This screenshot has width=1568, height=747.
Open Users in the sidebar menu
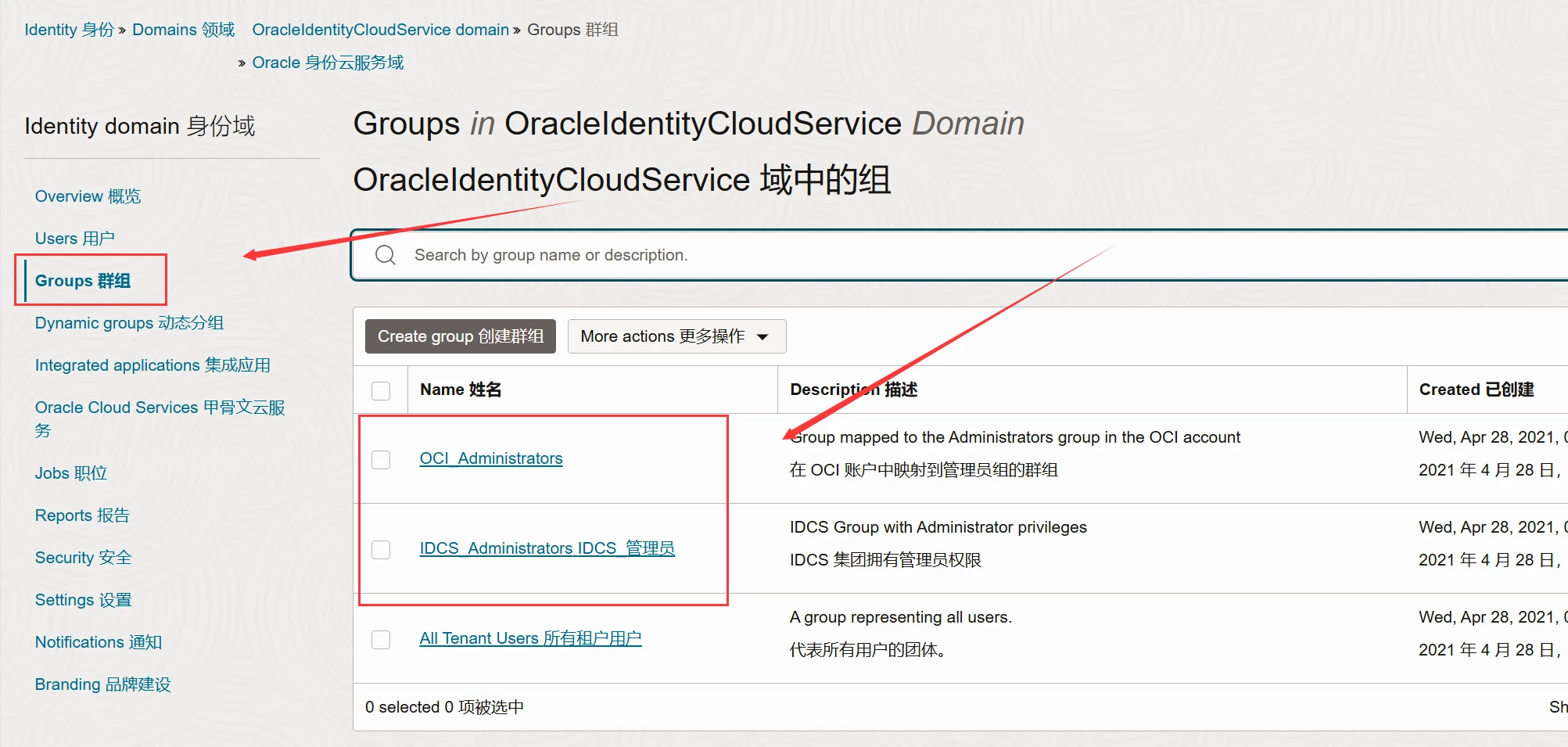[x=74, y=239]
